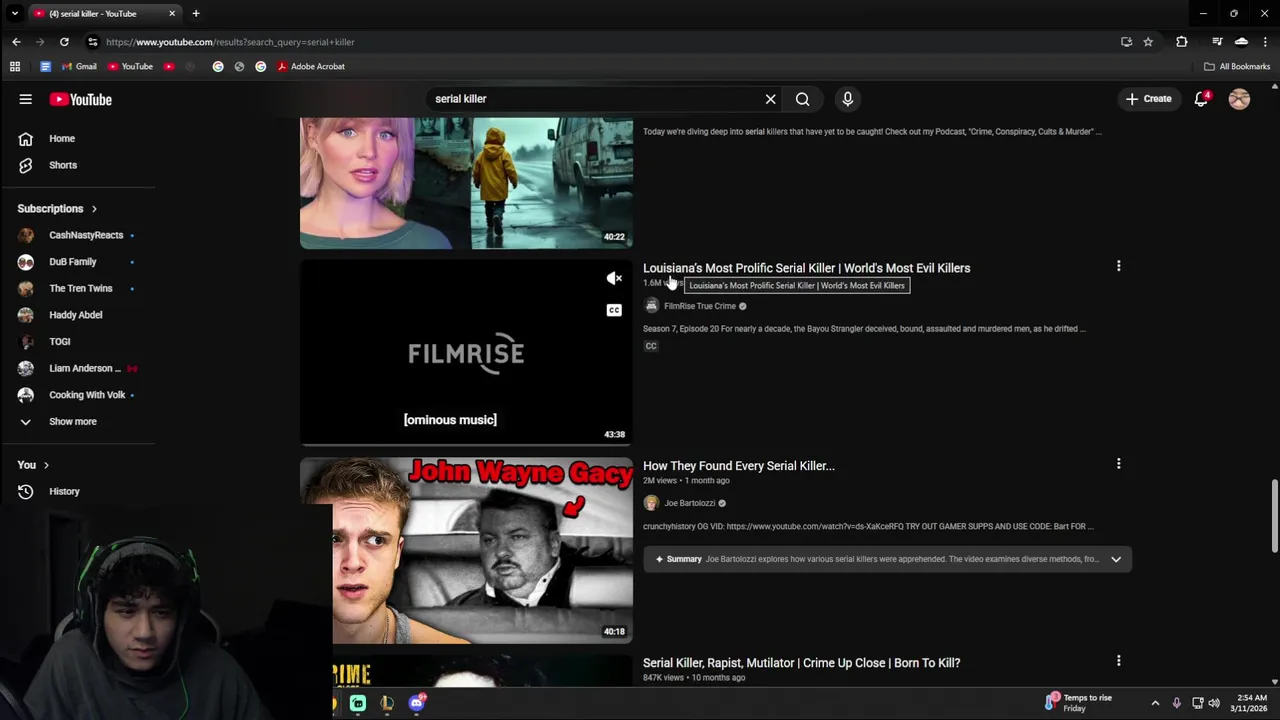Open TOGI subscription channel

pos(60,342)
